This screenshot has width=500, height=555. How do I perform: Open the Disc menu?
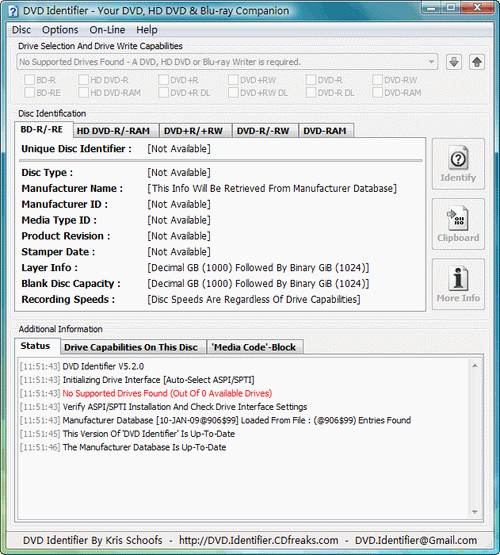[21, 30]
